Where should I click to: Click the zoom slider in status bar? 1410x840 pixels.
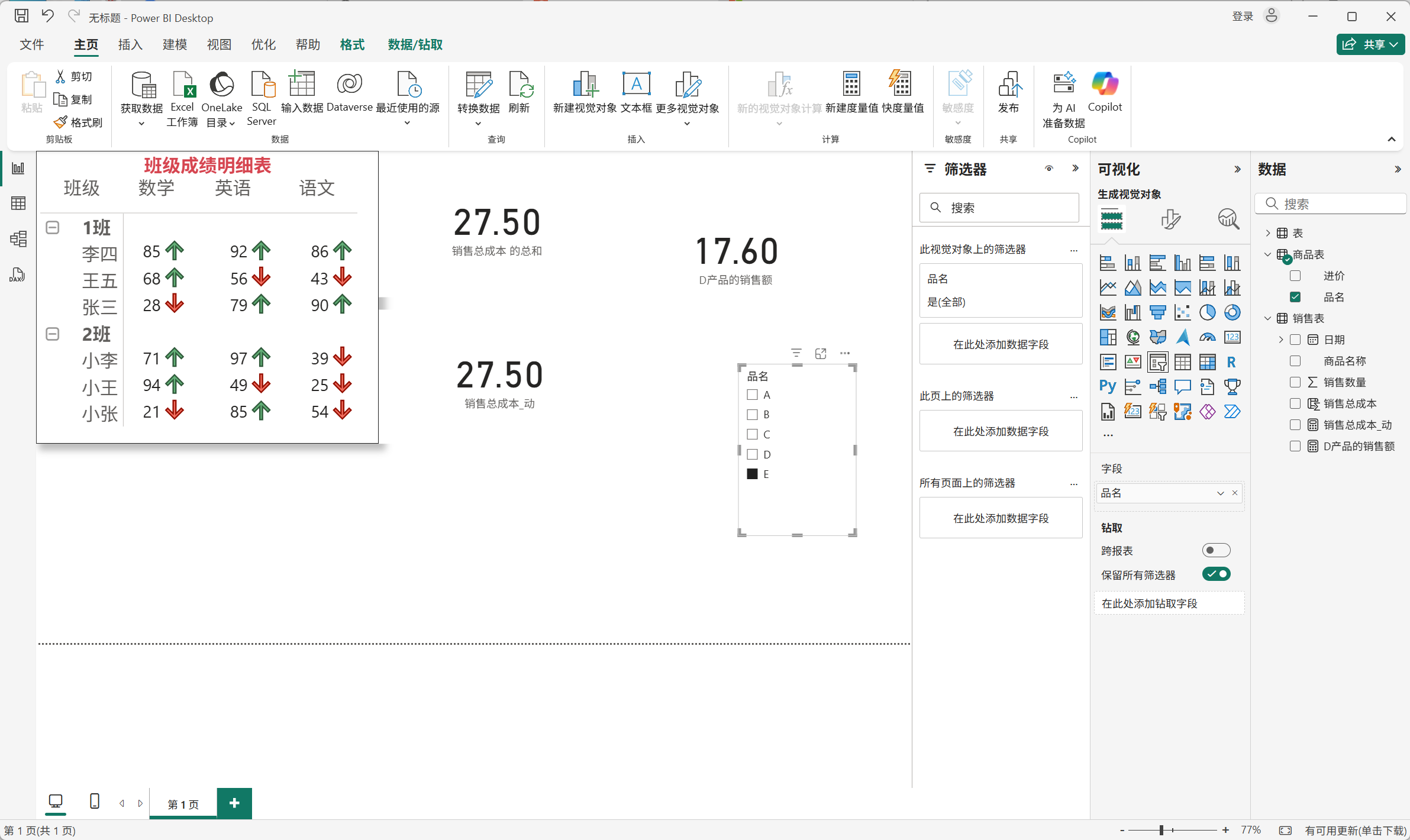coord(1161,830)
